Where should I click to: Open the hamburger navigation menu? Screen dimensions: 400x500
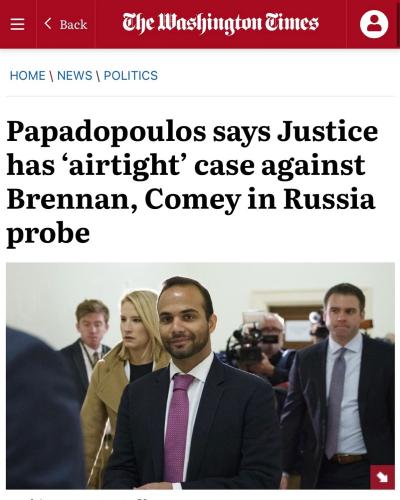17,24
